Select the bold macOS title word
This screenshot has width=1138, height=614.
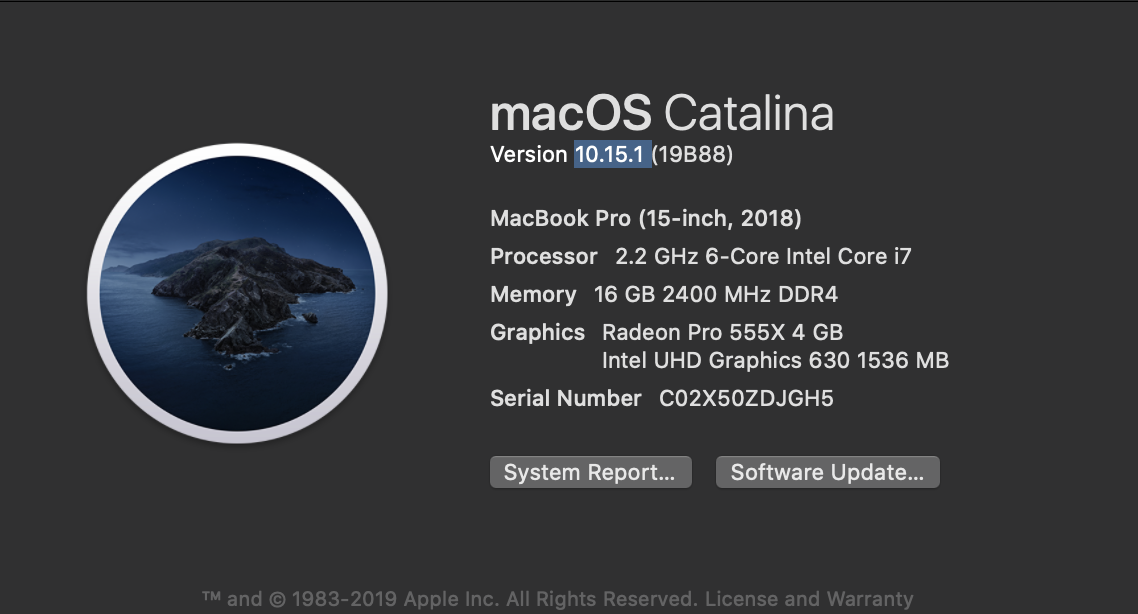coord(571,114)
